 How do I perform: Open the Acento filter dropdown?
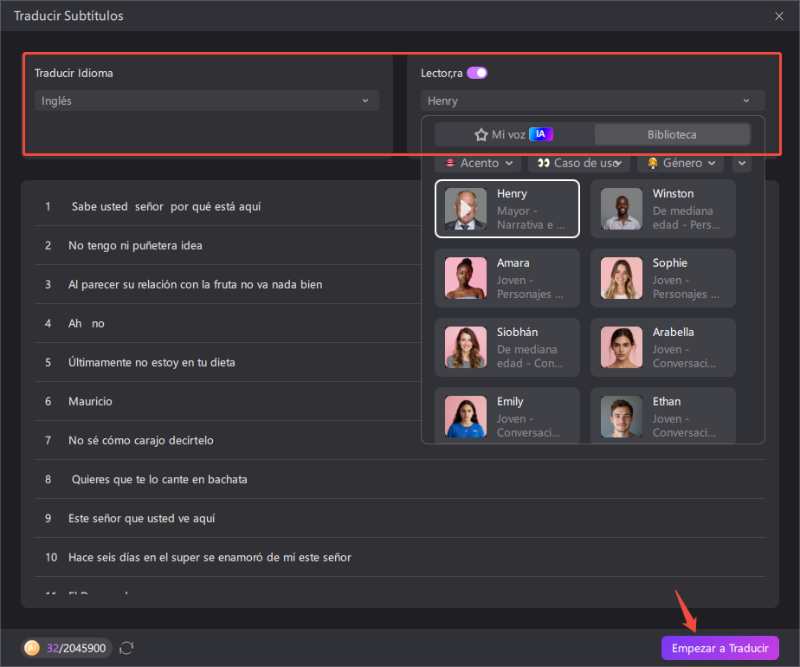(x=480, y=163)
